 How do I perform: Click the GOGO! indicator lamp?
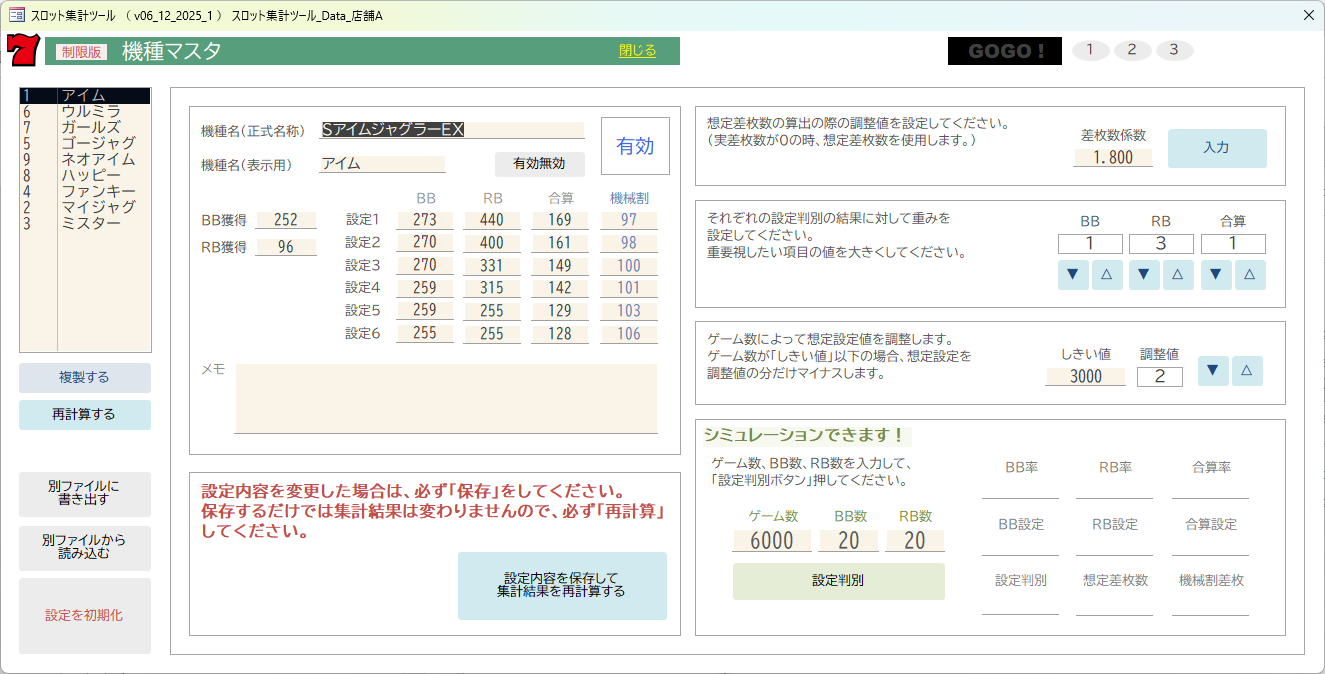pyautogui.click(x=1004, y=49)
